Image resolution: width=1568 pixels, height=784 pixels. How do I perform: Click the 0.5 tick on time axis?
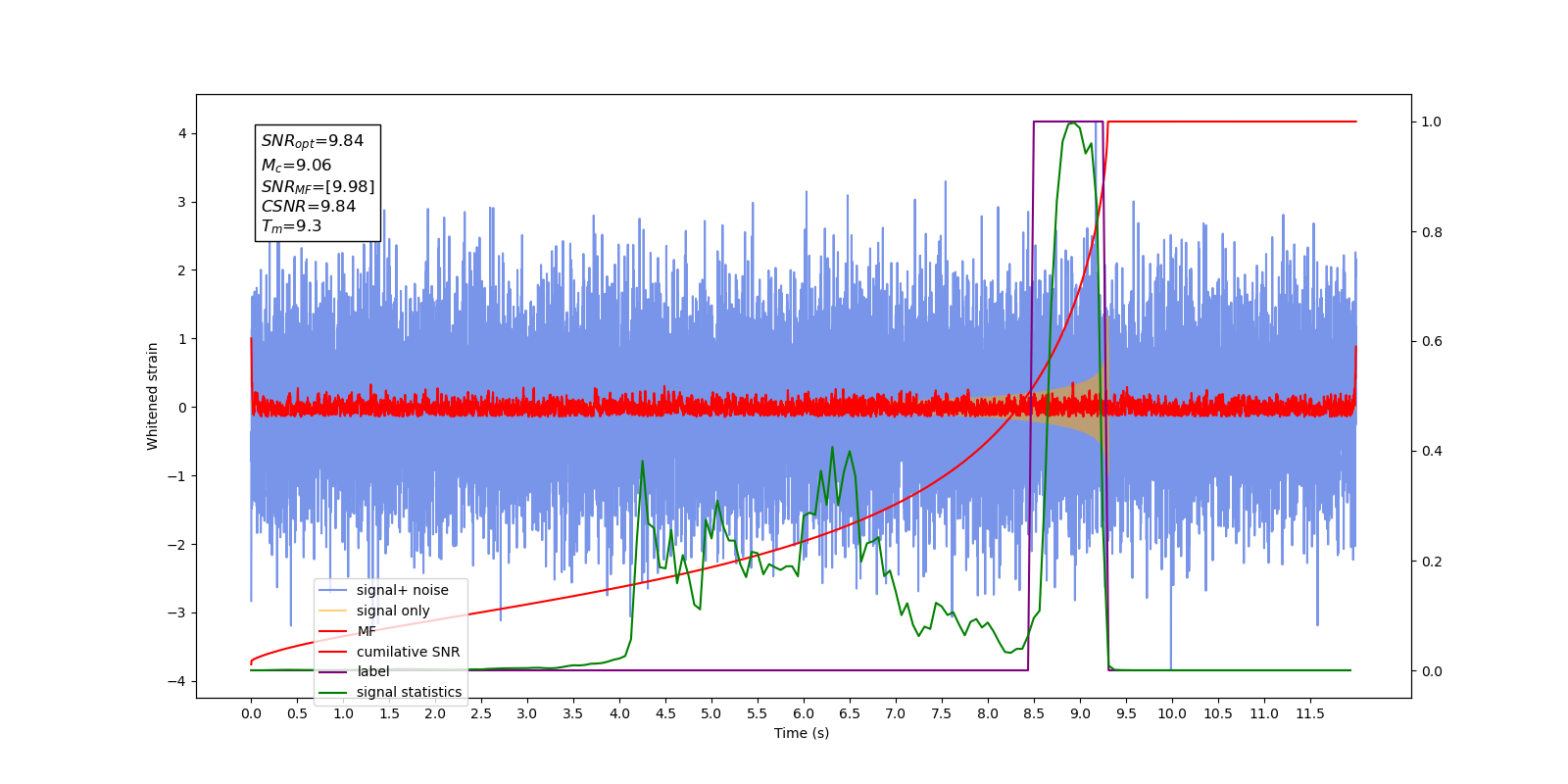297,713
